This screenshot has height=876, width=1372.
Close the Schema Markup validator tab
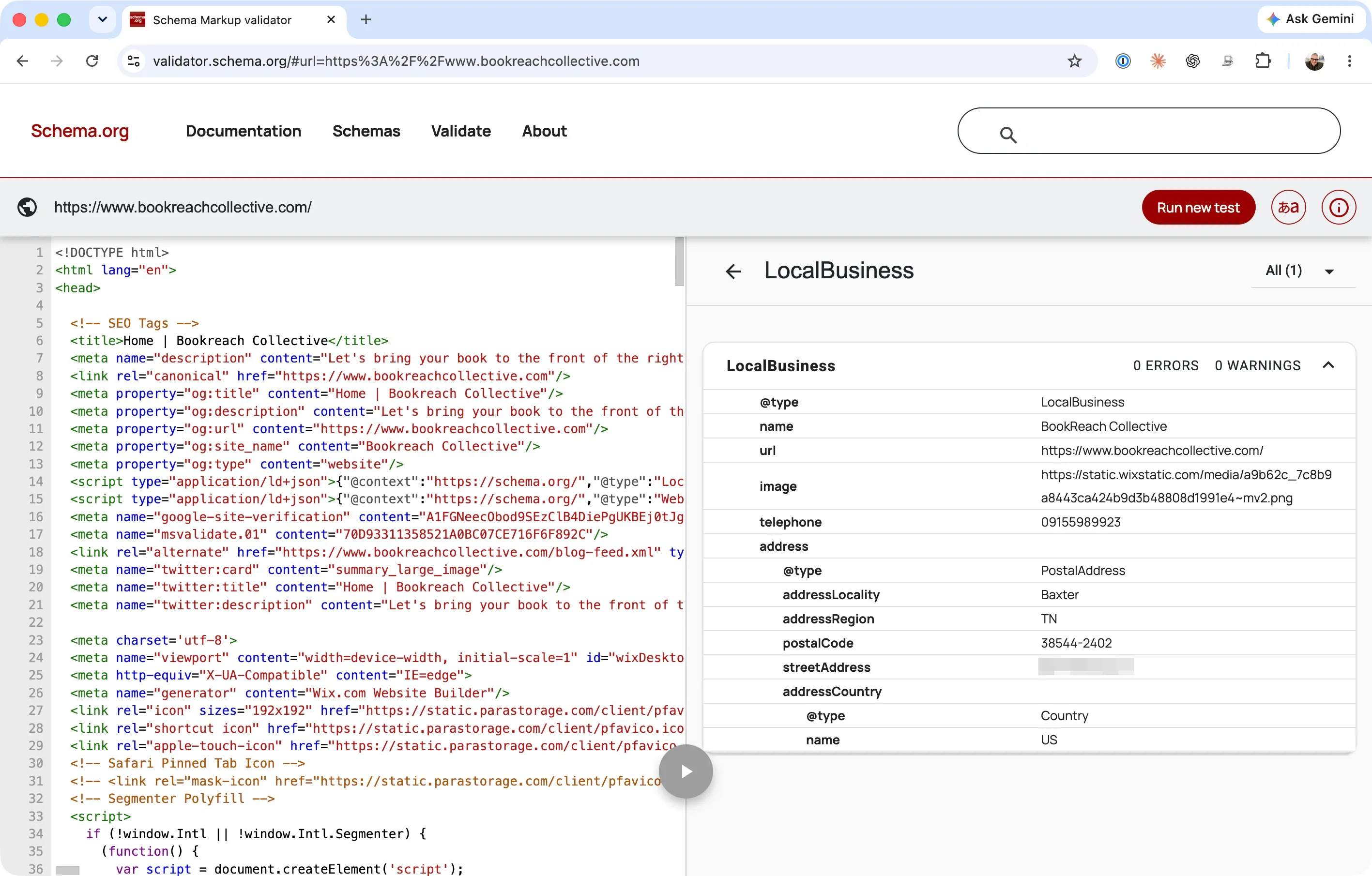pyautogui.click(x=331, y=20)
